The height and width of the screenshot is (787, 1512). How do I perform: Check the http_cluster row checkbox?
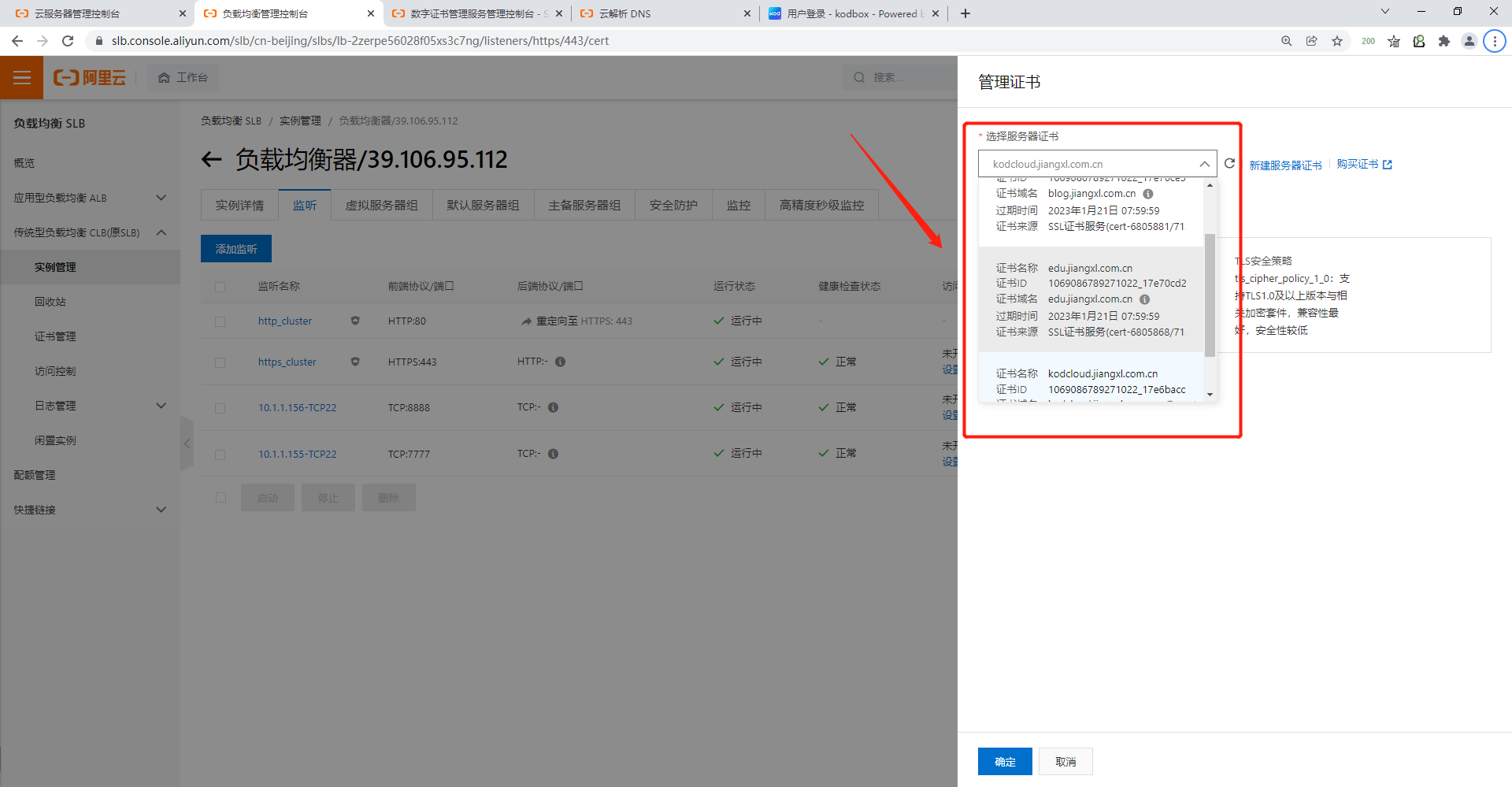click(x=220, y=321)
